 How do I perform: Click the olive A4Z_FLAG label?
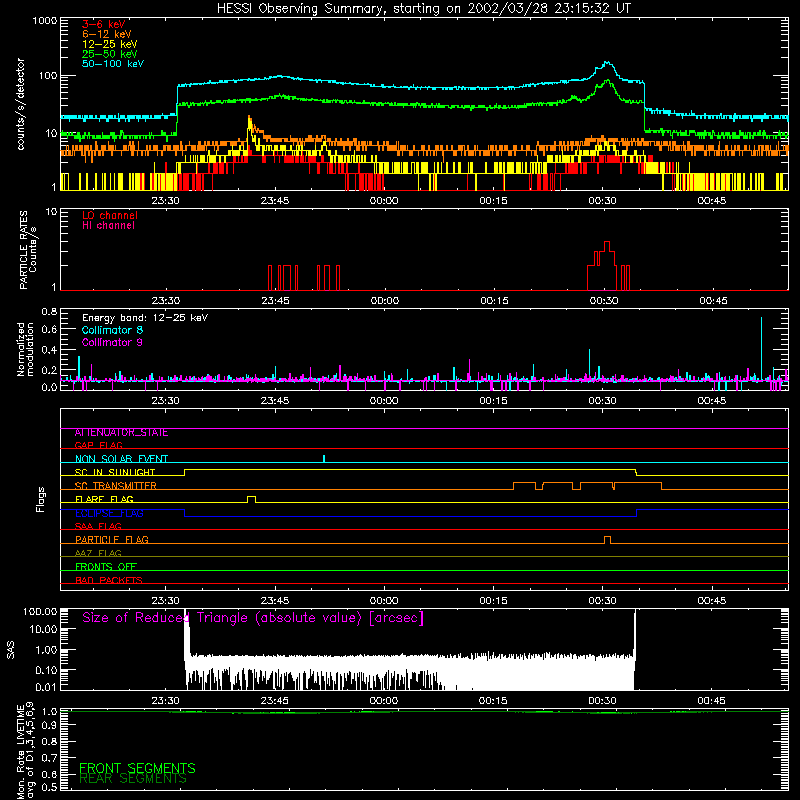point(98,553)
